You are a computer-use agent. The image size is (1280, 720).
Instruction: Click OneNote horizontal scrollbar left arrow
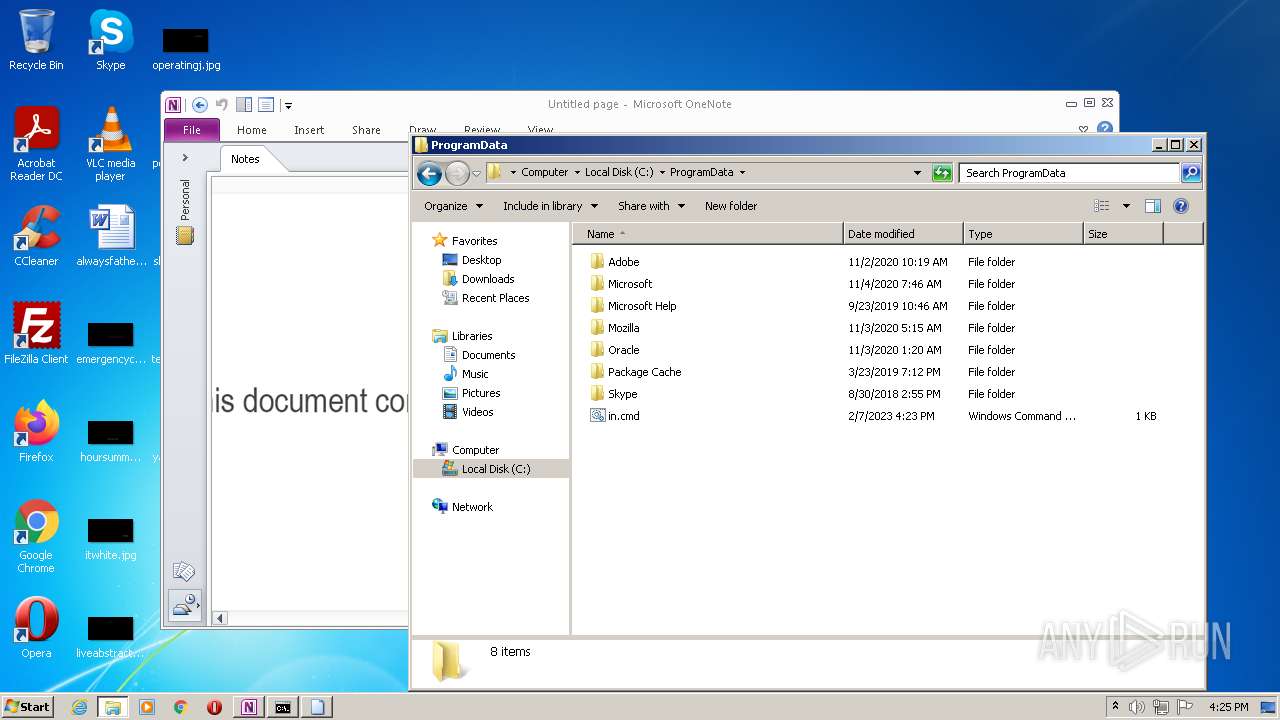click(220, 618)
